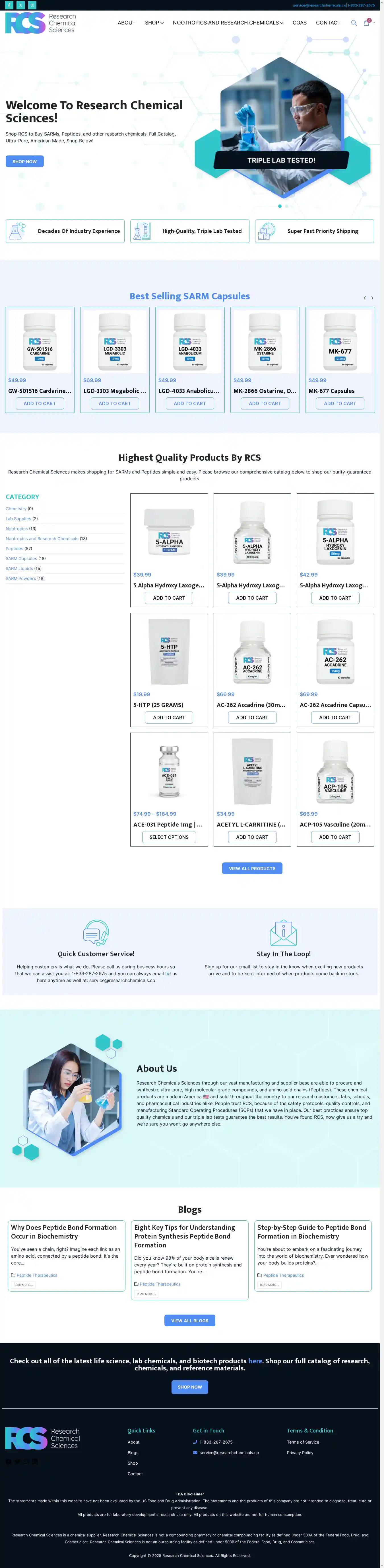Click the phone icon in footer
The image size is (384, 1568).
[x=195, y=1442]
